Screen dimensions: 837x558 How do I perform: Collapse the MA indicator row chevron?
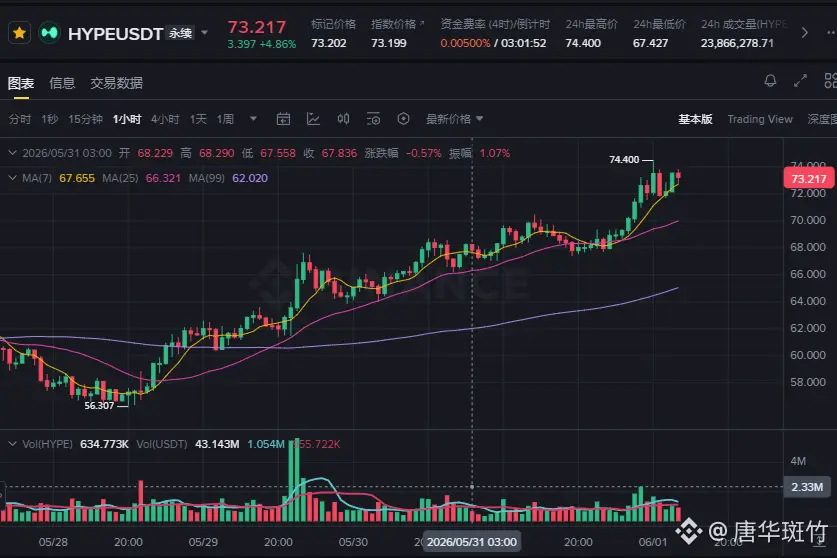[12, 178]
